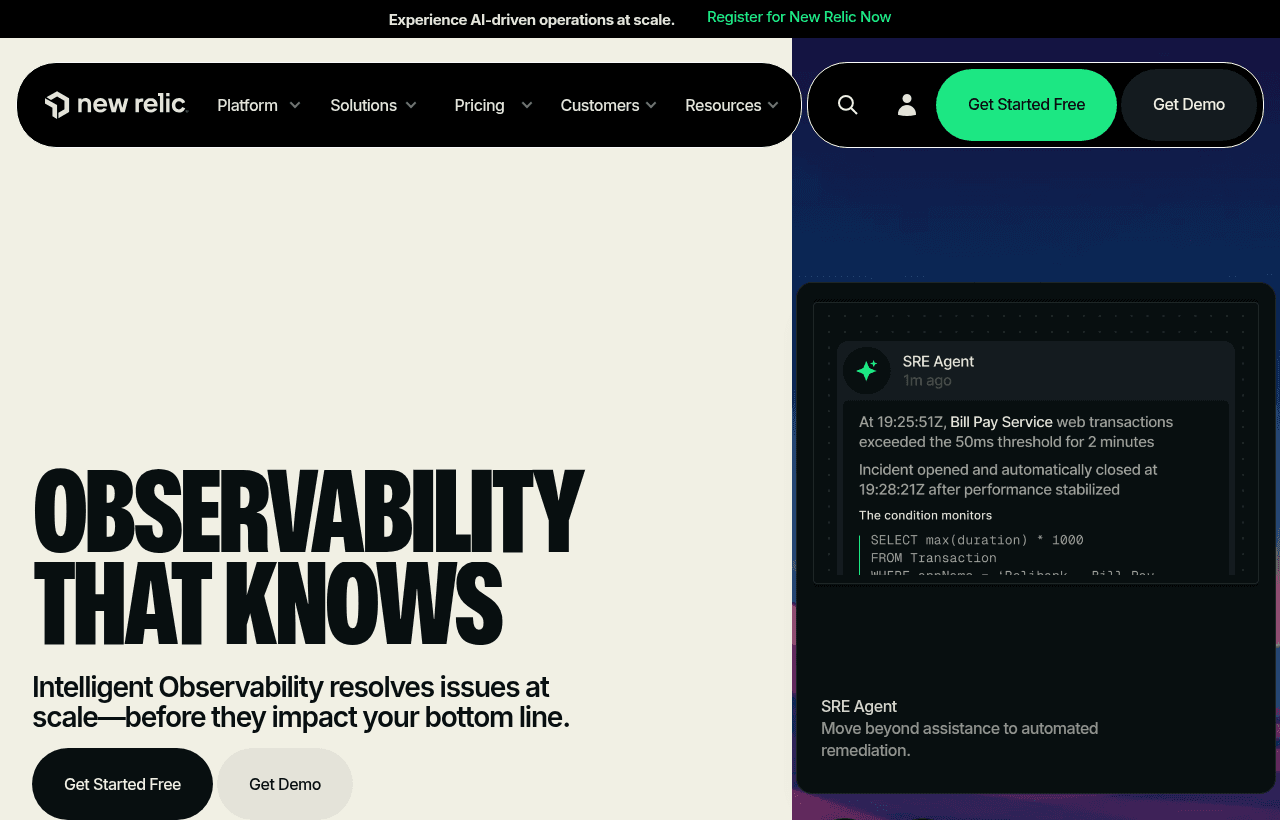Click black Get Started Free hero button

pos(122,784)
